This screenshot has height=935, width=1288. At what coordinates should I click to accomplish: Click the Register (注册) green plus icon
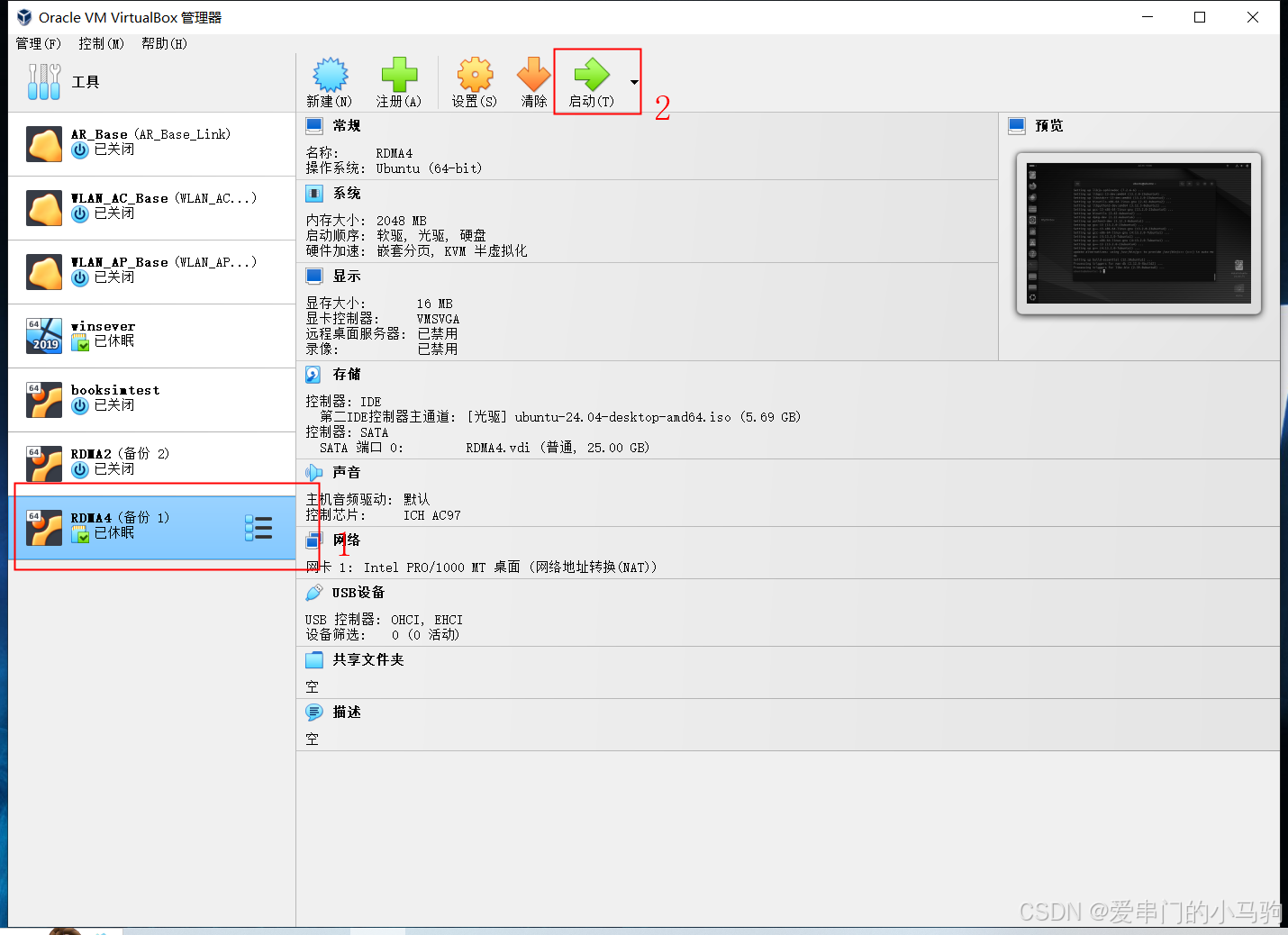click(x=399, y=75)
